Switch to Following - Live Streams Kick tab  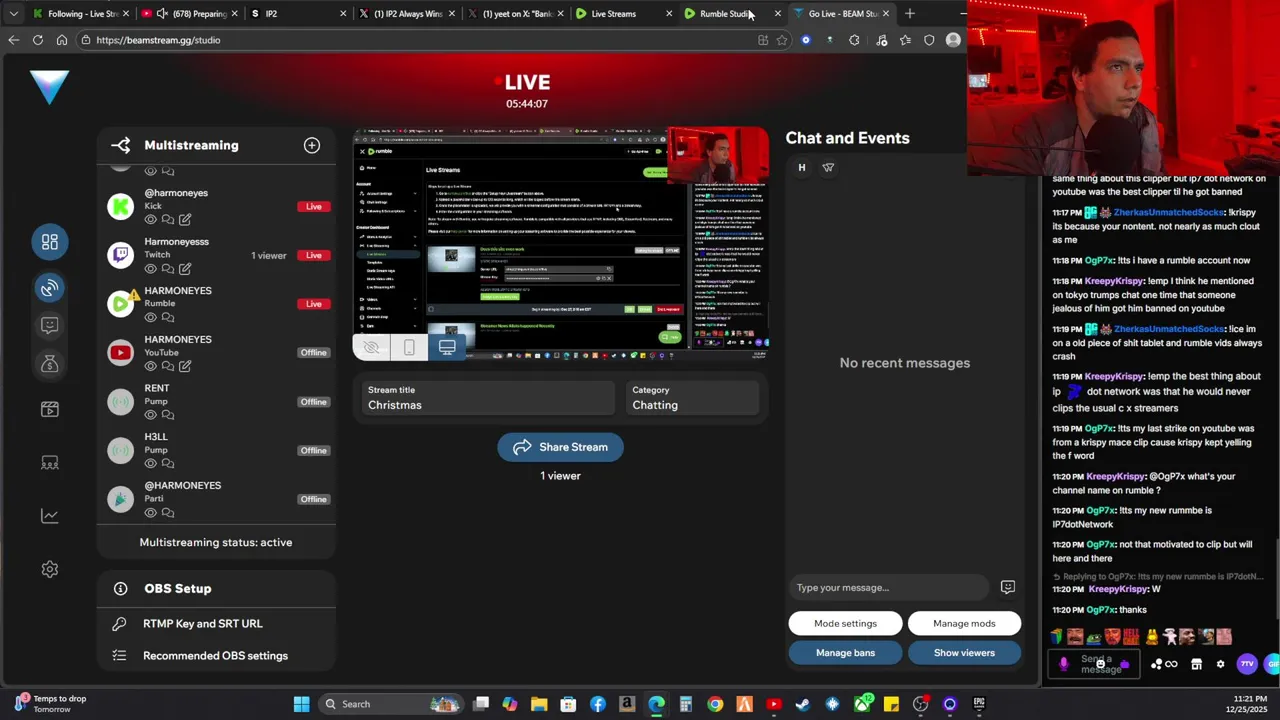81,13
